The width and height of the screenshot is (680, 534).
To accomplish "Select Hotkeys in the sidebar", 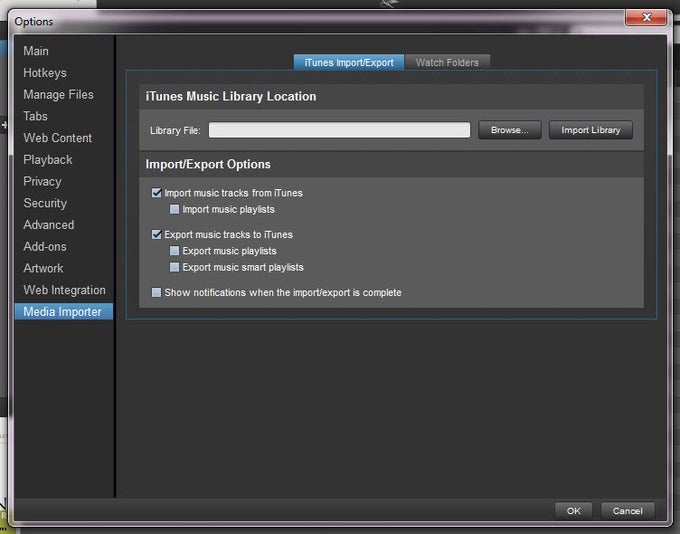I will click(45, 73).
